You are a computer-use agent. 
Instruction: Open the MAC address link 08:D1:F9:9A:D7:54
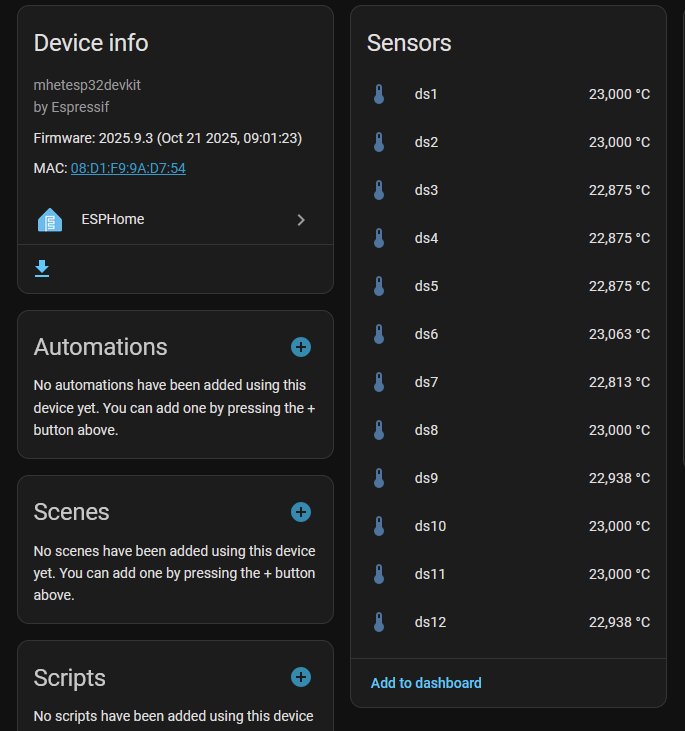coord(128,168)
